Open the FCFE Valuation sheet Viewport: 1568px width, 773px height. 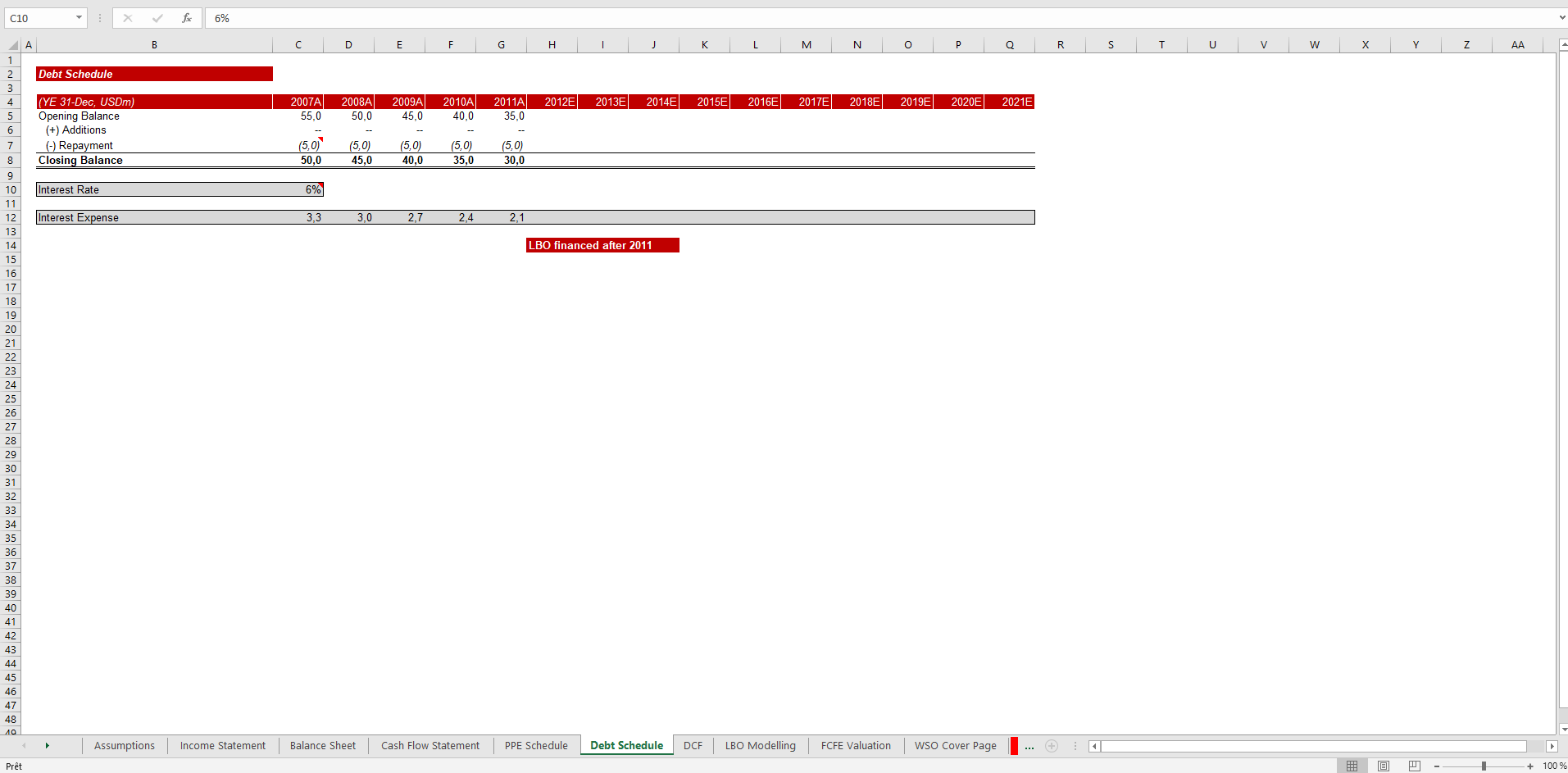coord(855,746)
